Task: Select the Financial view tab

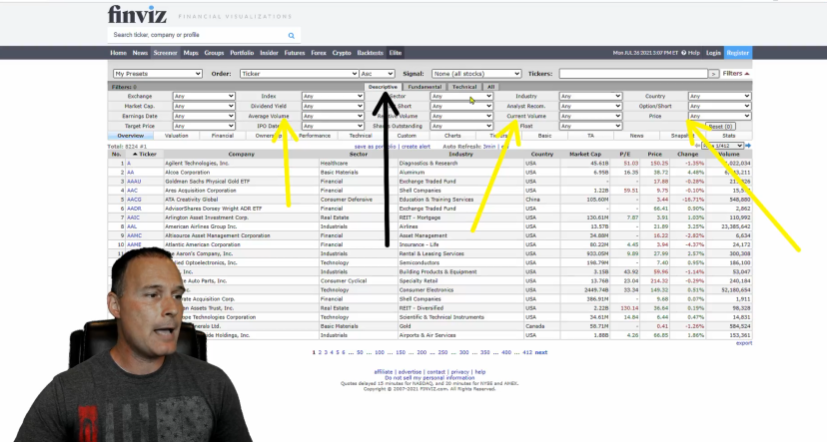Action: [x=223, y=136]
